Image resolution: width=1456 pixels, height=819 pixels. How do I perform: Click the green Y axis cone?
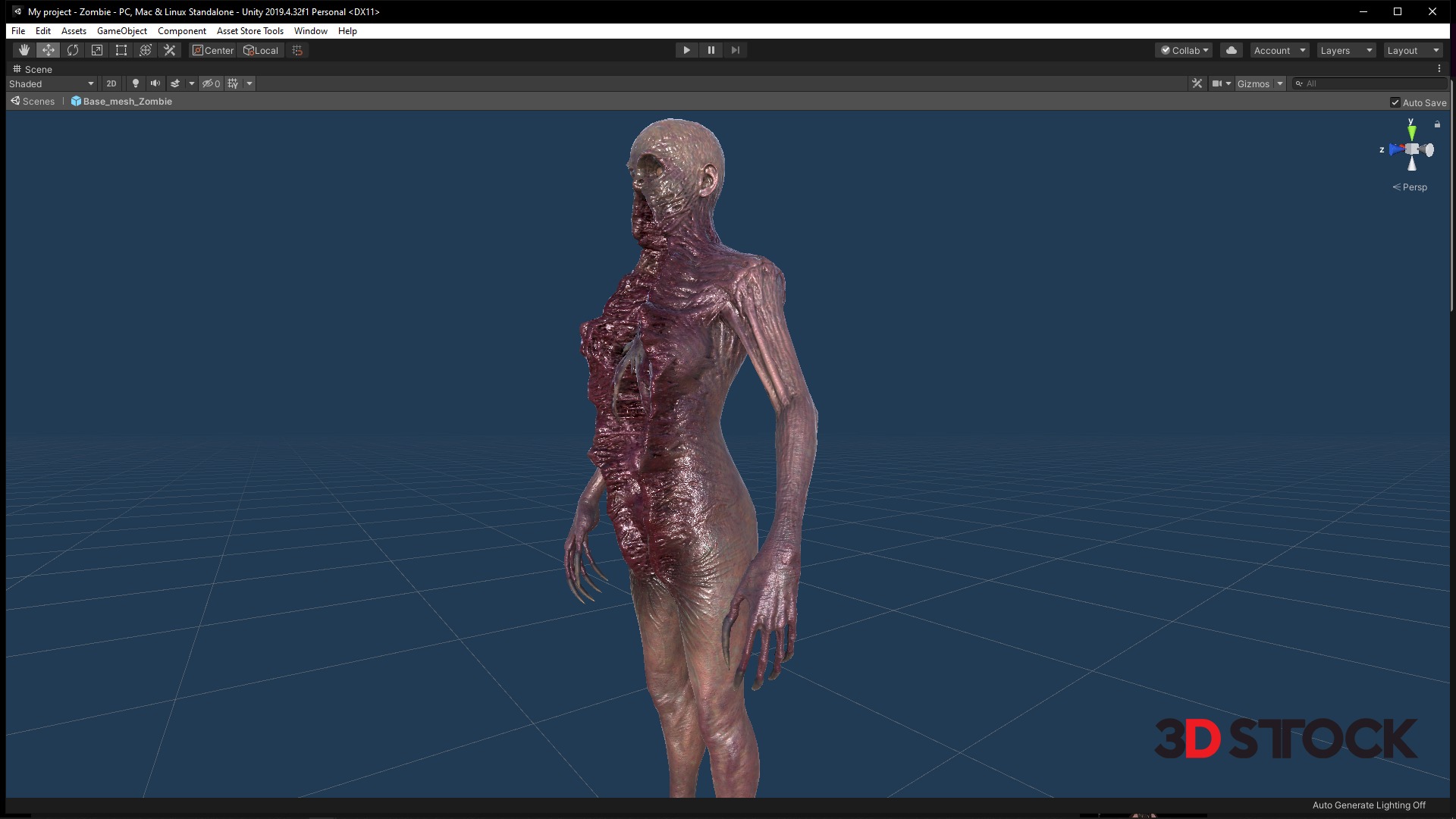pos(1411,132)
